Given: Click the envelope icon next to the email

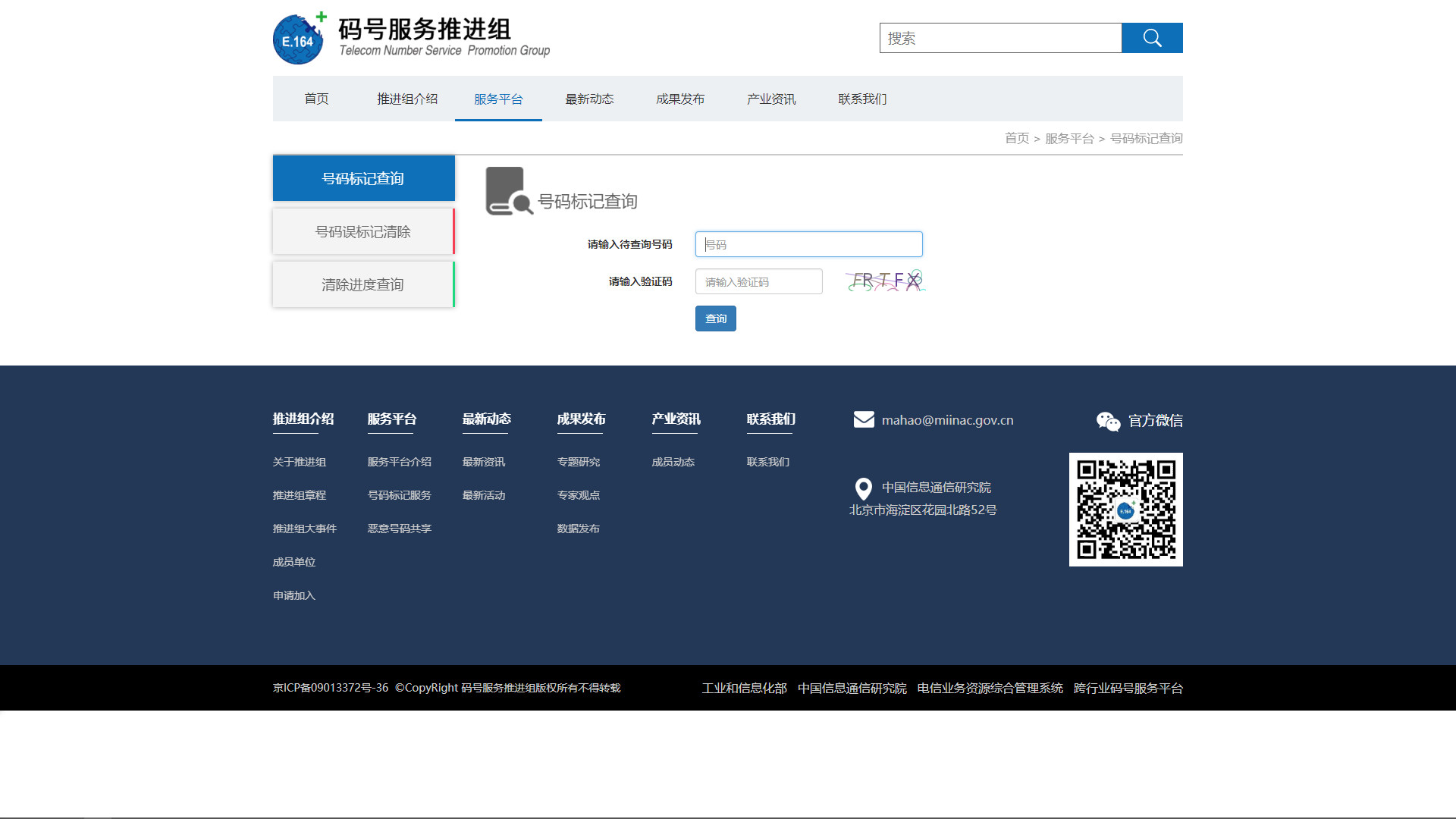Looking at the screenshot, I should [864, 419].
